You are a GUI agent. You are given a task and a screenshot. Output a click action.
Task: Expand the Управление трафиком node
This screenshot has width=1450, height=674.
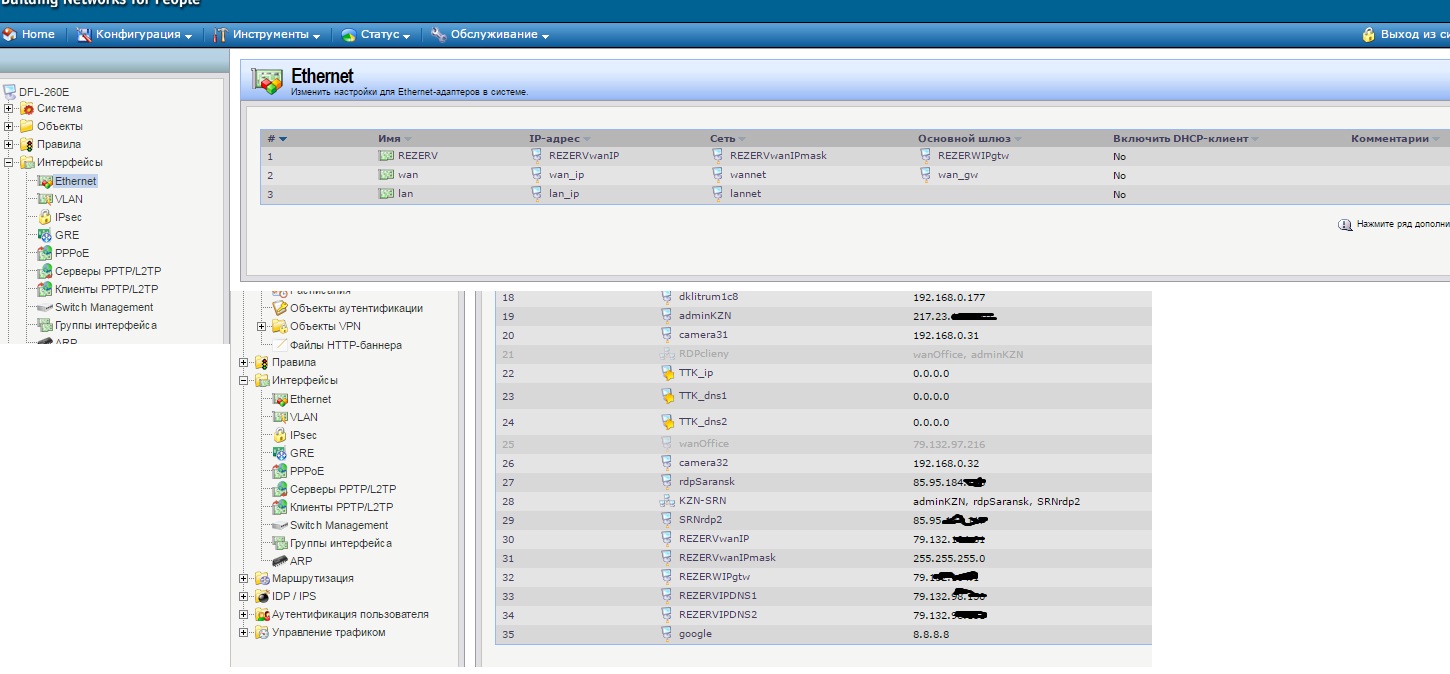coord(244,633)
